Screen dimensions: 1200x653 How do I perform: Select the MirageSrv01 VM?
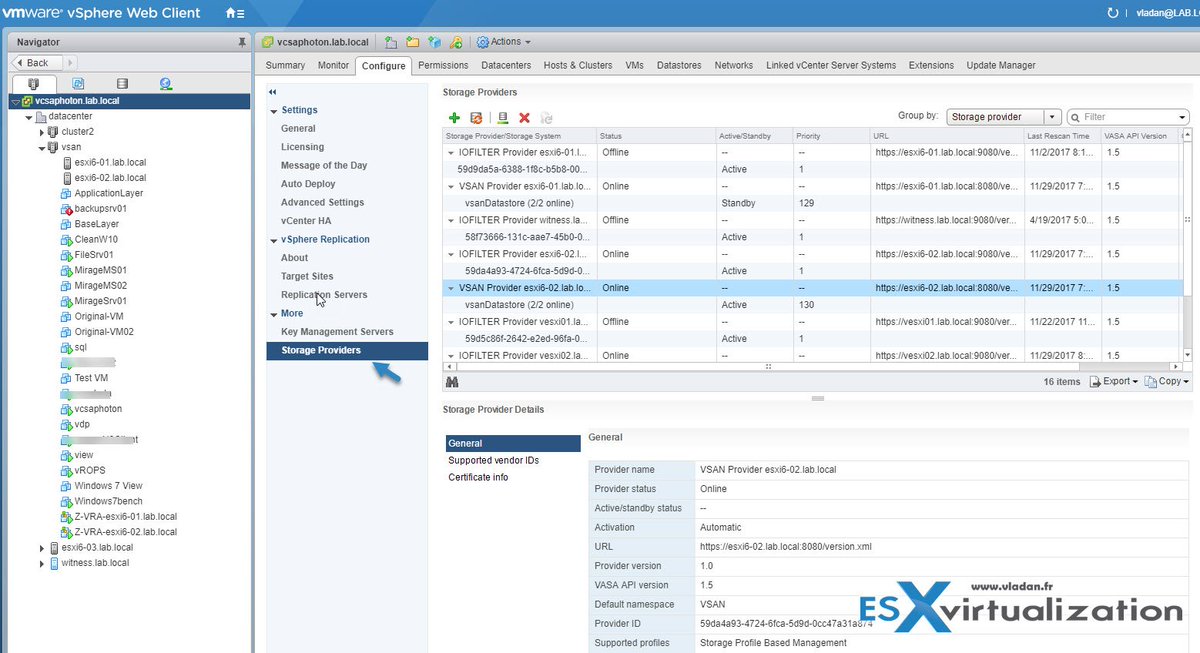click(100, 301)
